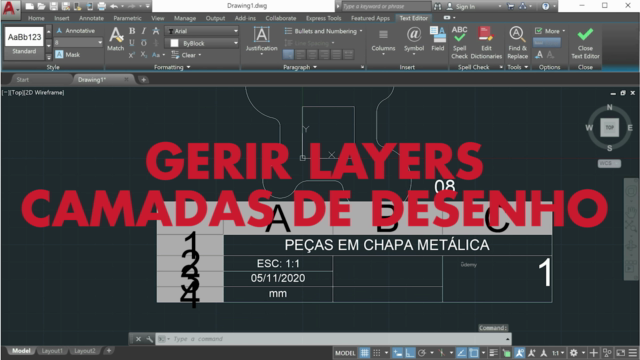This screenshot has height=360, width=640.
Task: Insert a Field
Action: tap(438, 39)
